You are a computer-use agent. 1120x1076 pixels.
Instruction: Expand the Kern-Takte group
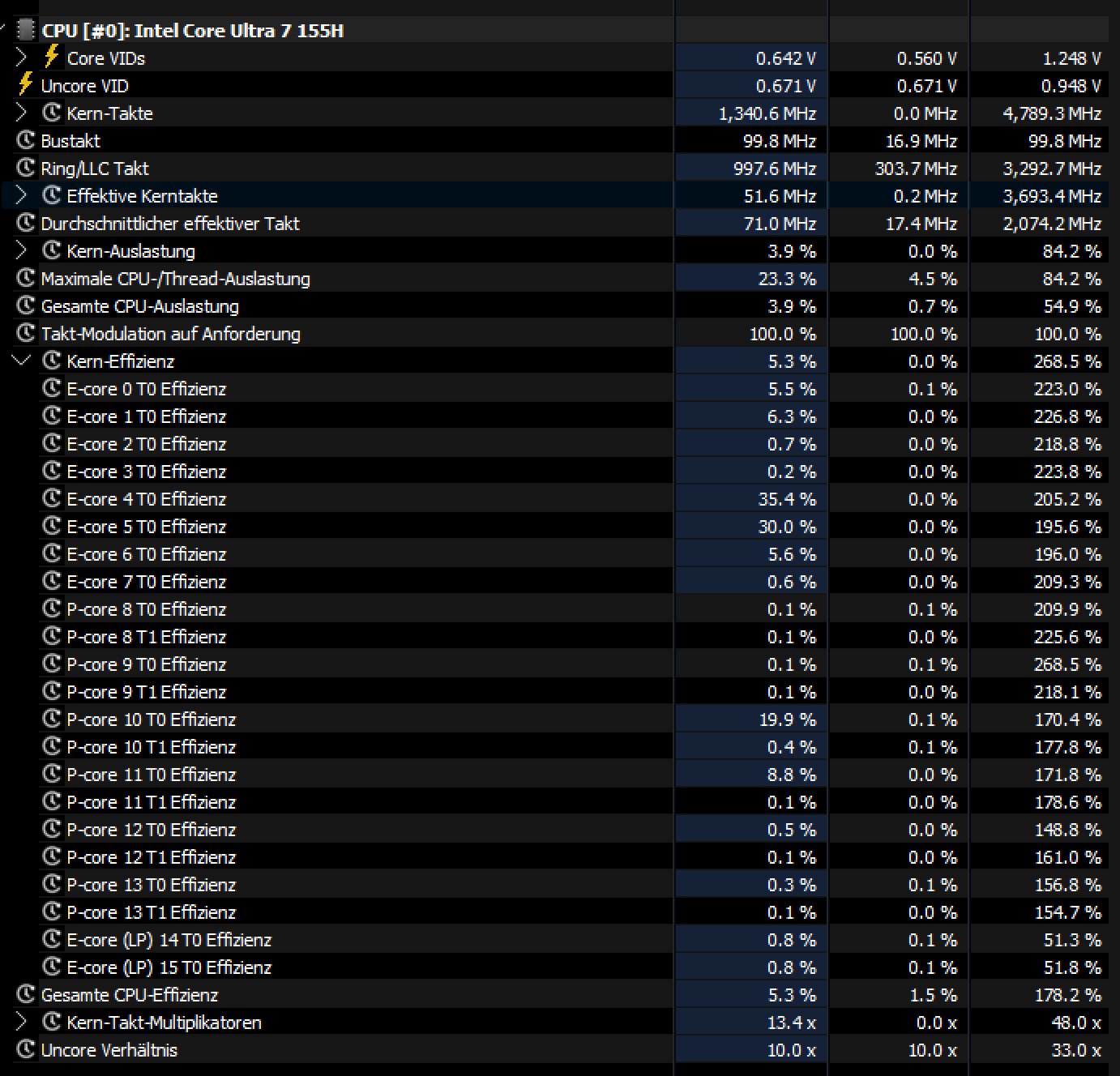point(22,113)
